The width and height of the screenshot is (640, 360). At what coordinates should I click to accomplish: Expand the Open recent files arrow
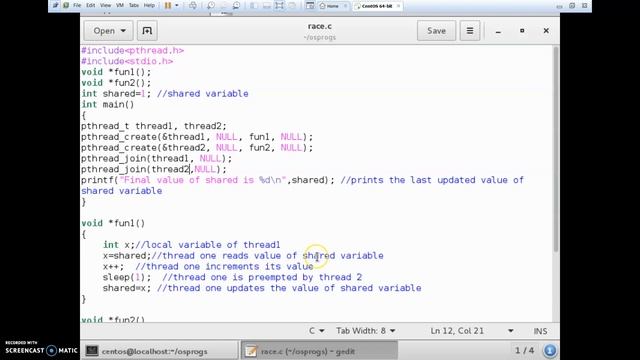(123, 31)
